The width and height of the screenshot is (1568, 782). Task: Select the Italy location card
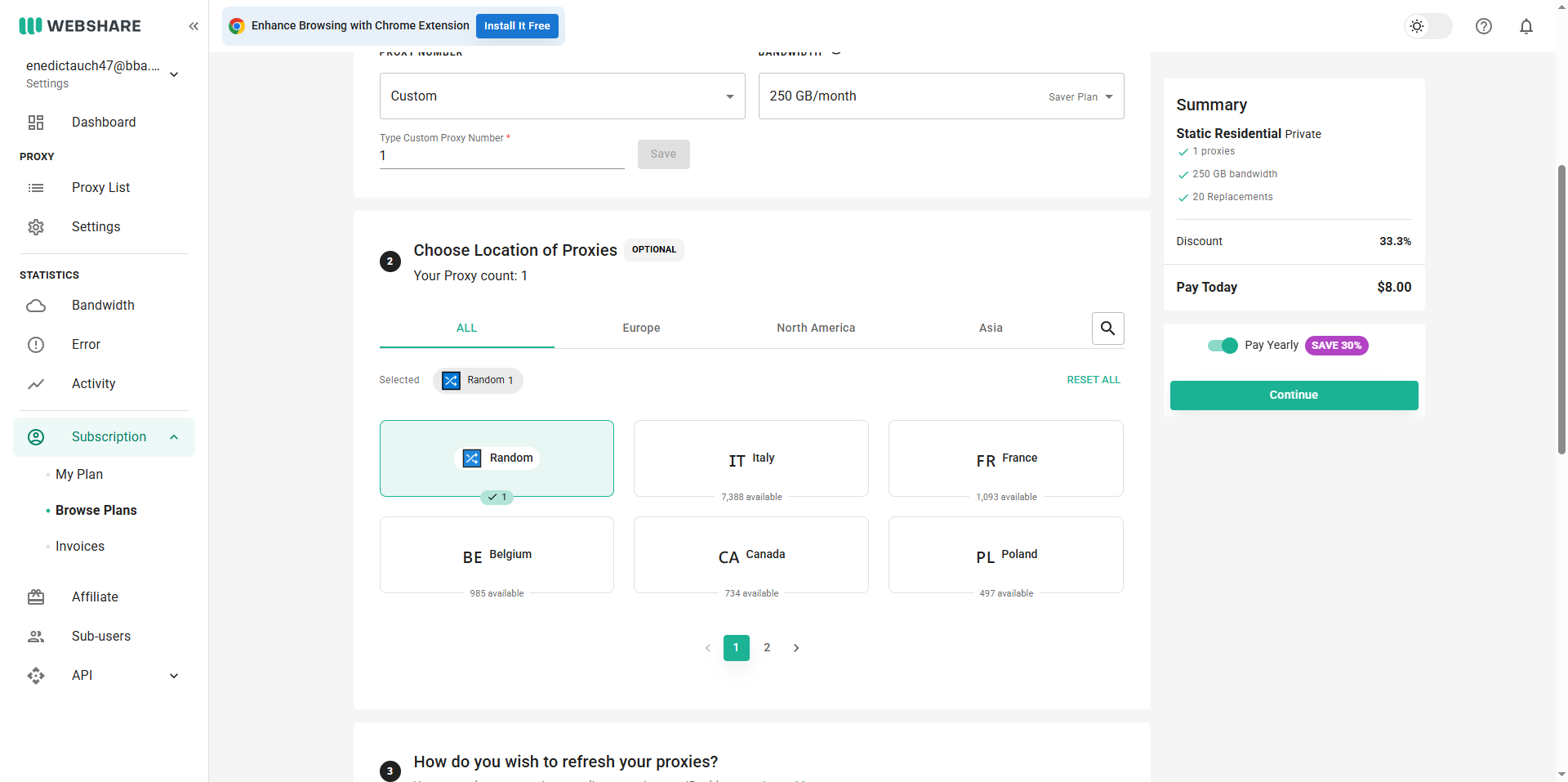(x=751, y=458)
